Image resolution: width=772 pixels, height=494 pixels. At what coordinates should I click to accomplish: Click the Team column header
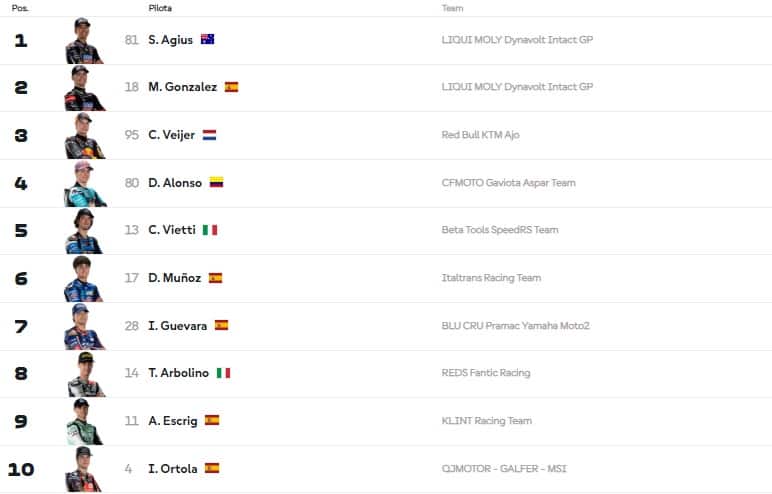[452, 8]
